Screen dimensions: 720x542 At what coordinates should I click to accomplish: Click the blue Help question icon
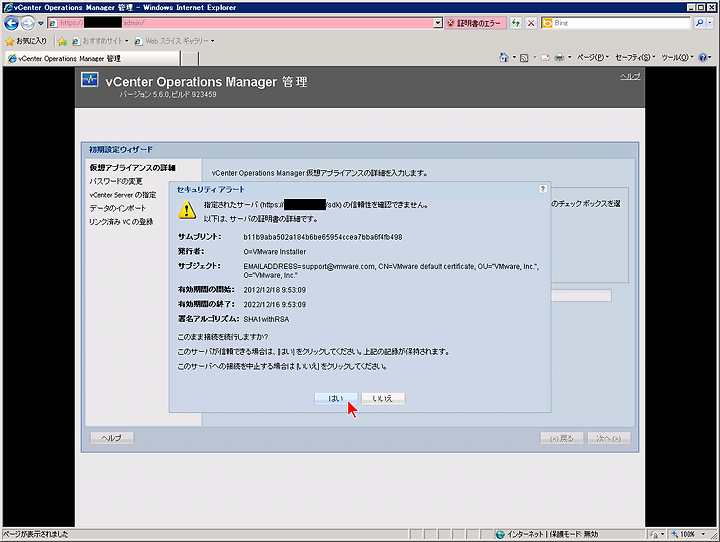click(703, 57)
